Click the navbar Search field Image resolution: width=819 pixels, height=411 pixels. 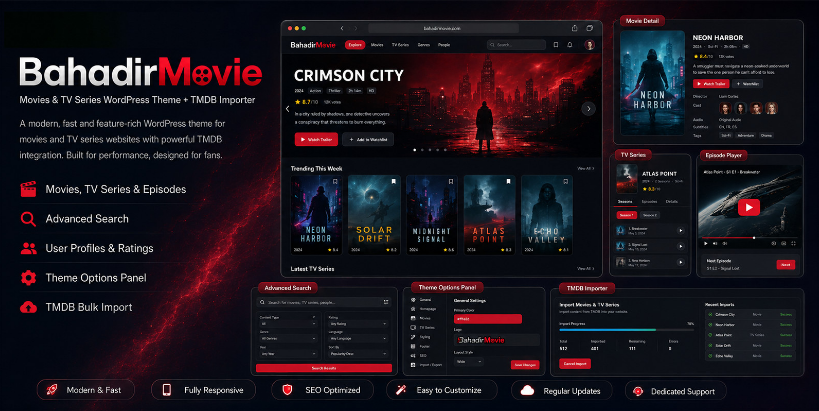[x=516, y=45]
